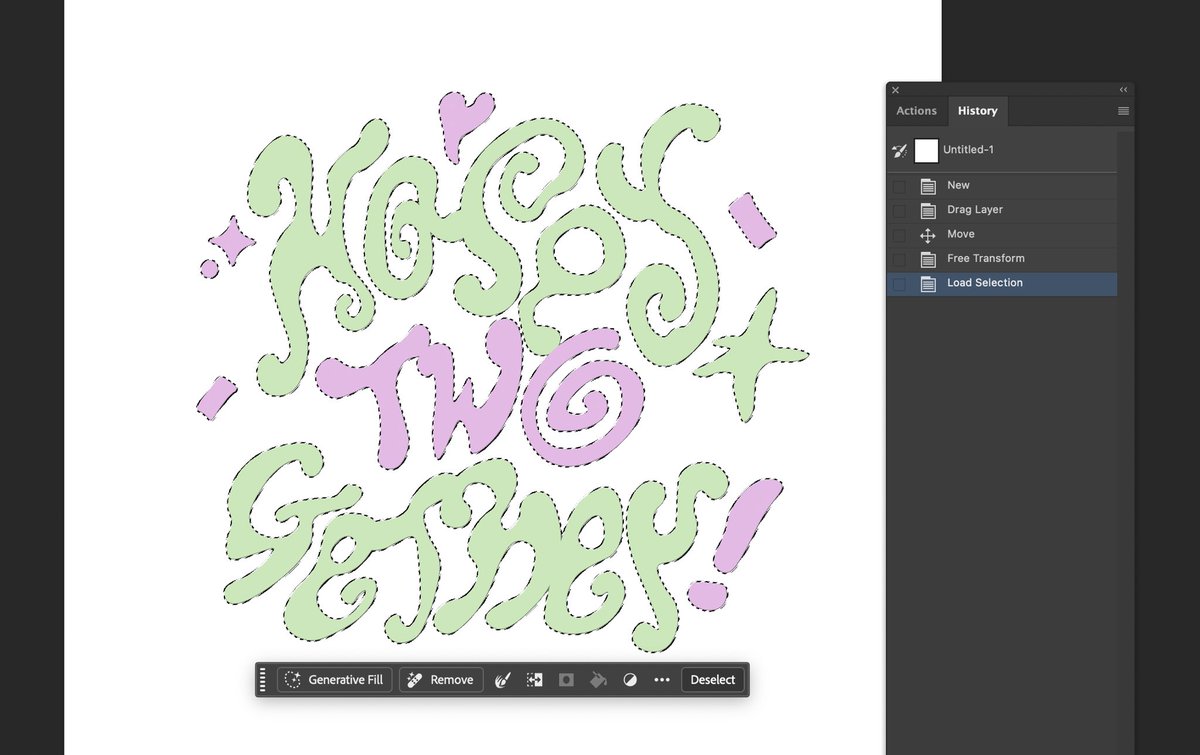Click the paint bucket fill icon
The image size is (1200, 755).
(x=598, y=680)
